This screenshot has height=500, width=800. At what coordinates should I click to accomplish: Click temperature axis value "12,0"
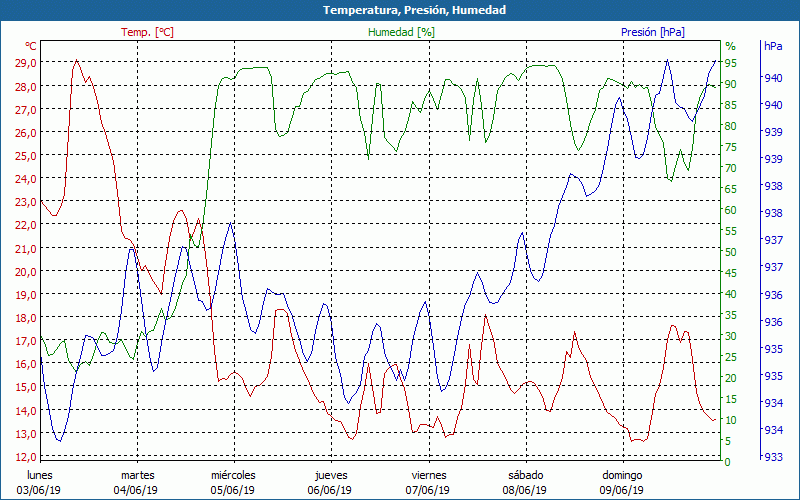coord(25,457)
